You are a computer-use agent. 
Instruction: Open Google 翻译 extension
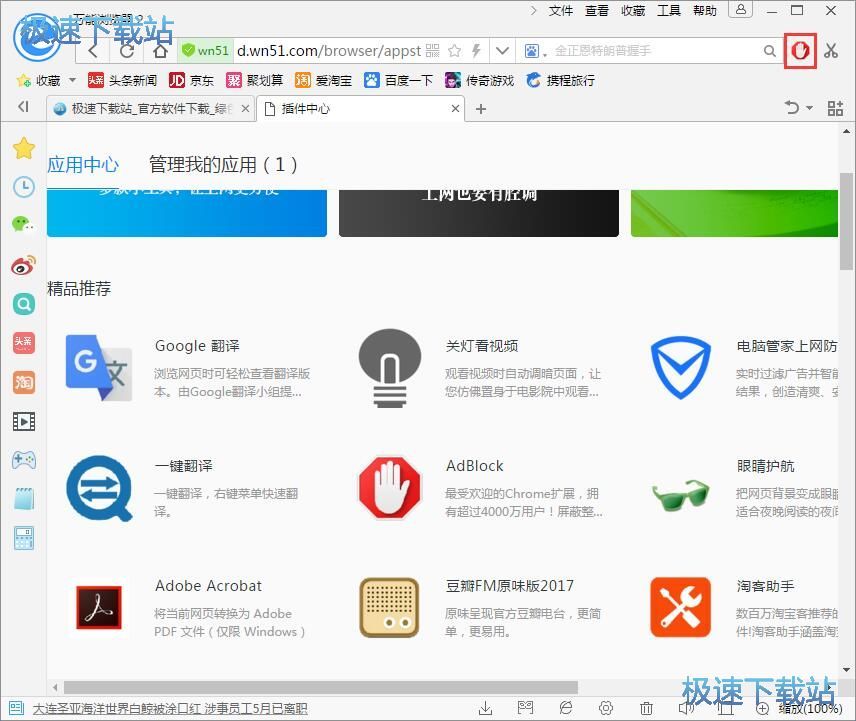click(x=198, y=346)
